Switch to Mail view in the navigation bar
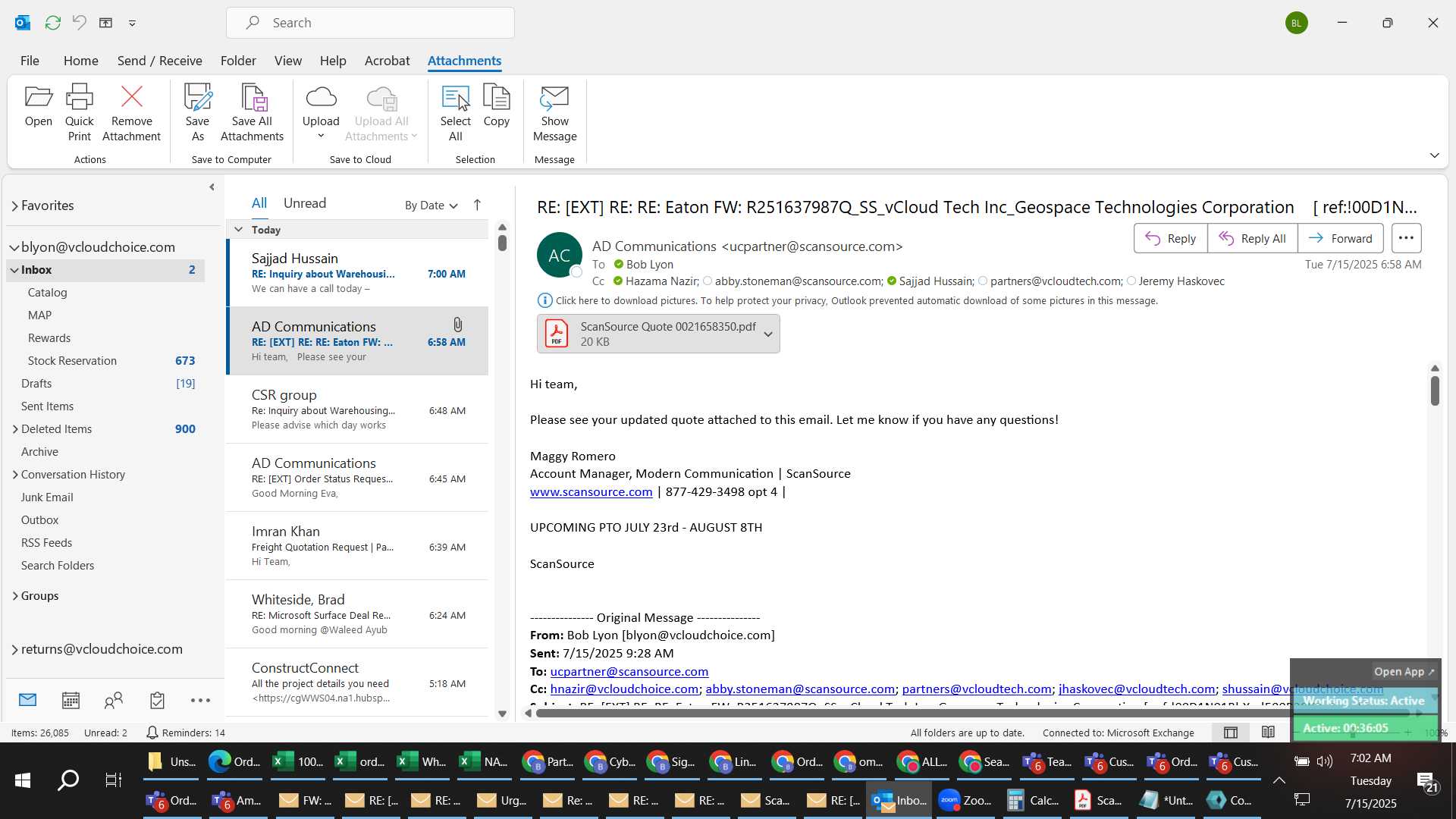This screenshot has height=819, width=1456. [27, 700]
